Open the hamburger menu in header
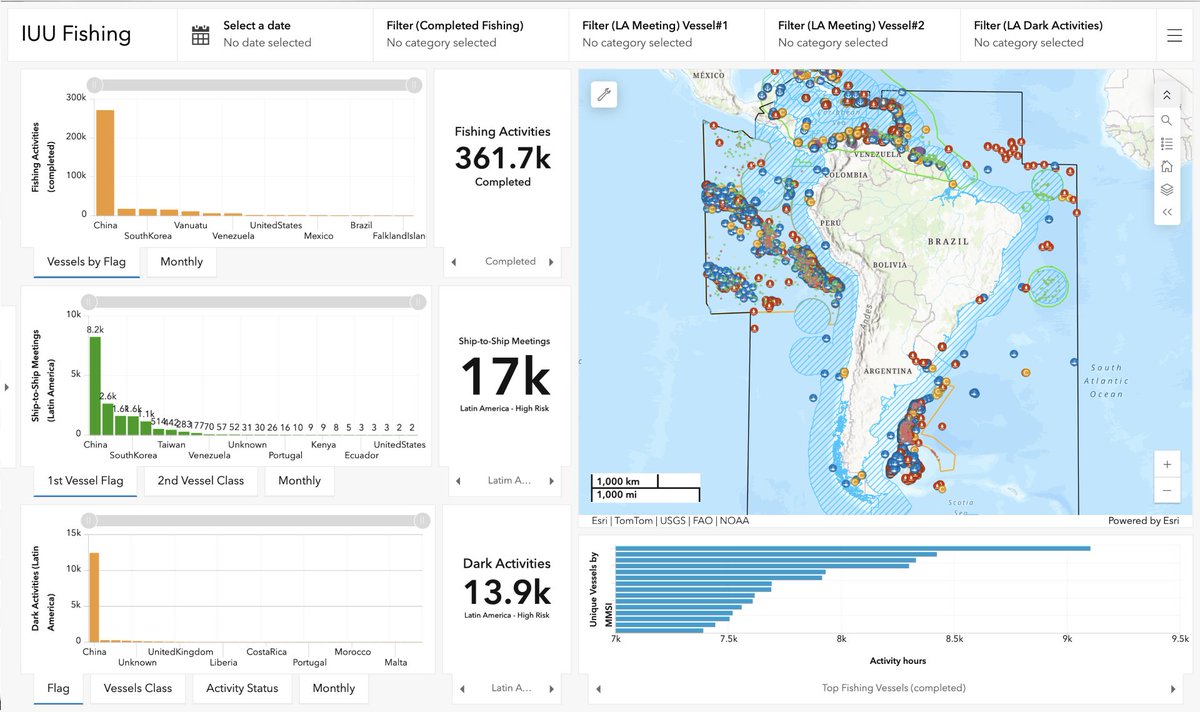 (1174, 34)
